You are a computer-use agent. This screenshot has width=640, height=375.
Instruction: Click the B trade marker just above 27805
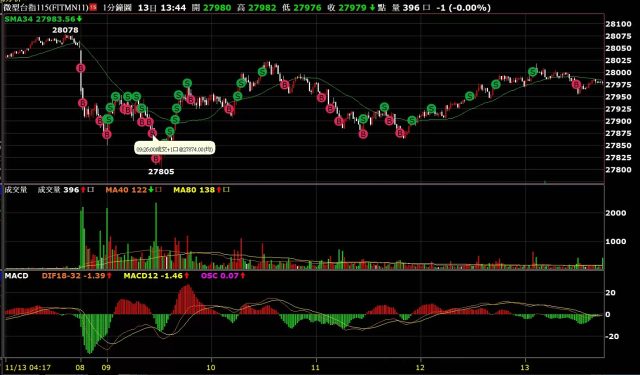point(156,159)
